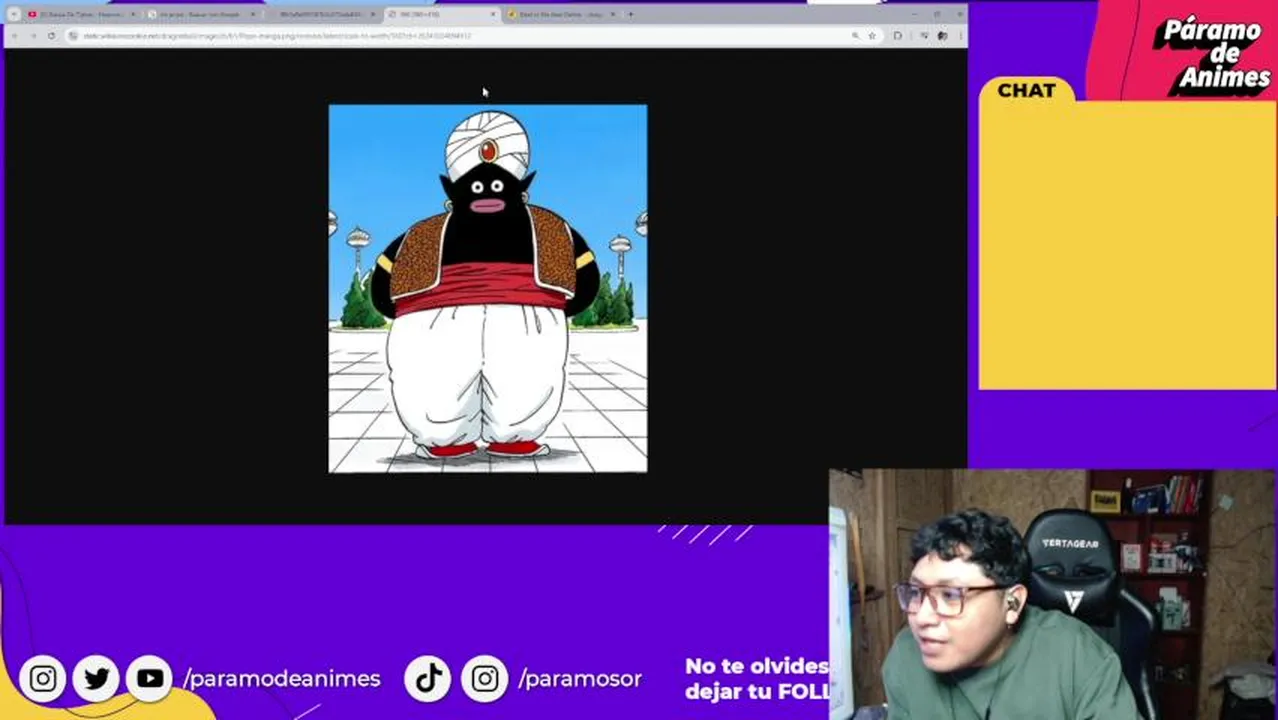This screenshot has width=1278, height=720.
Task: Open a new browser tab
Action: (x=630, y=15)
